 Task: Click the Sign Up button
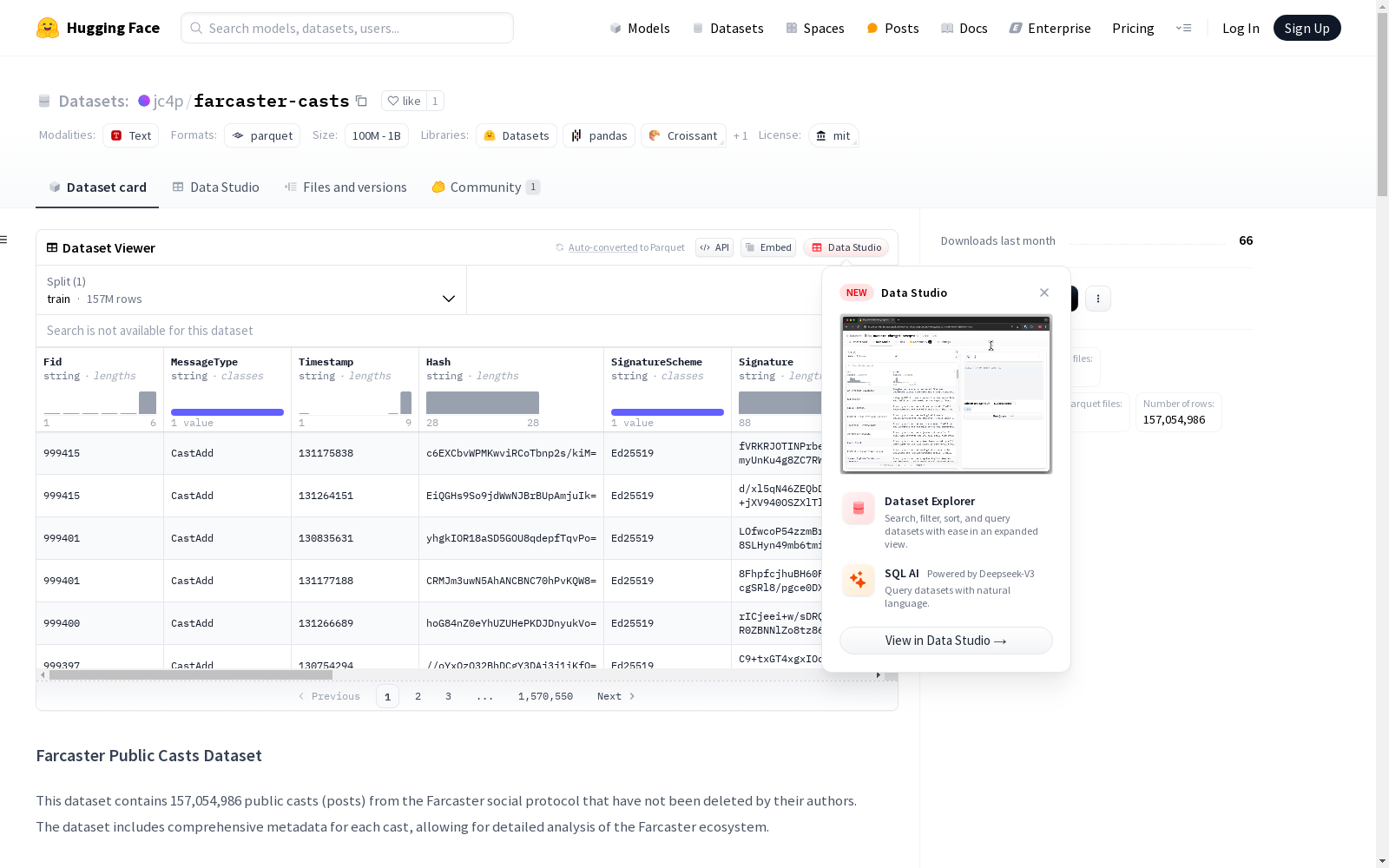pos(1307,28)
